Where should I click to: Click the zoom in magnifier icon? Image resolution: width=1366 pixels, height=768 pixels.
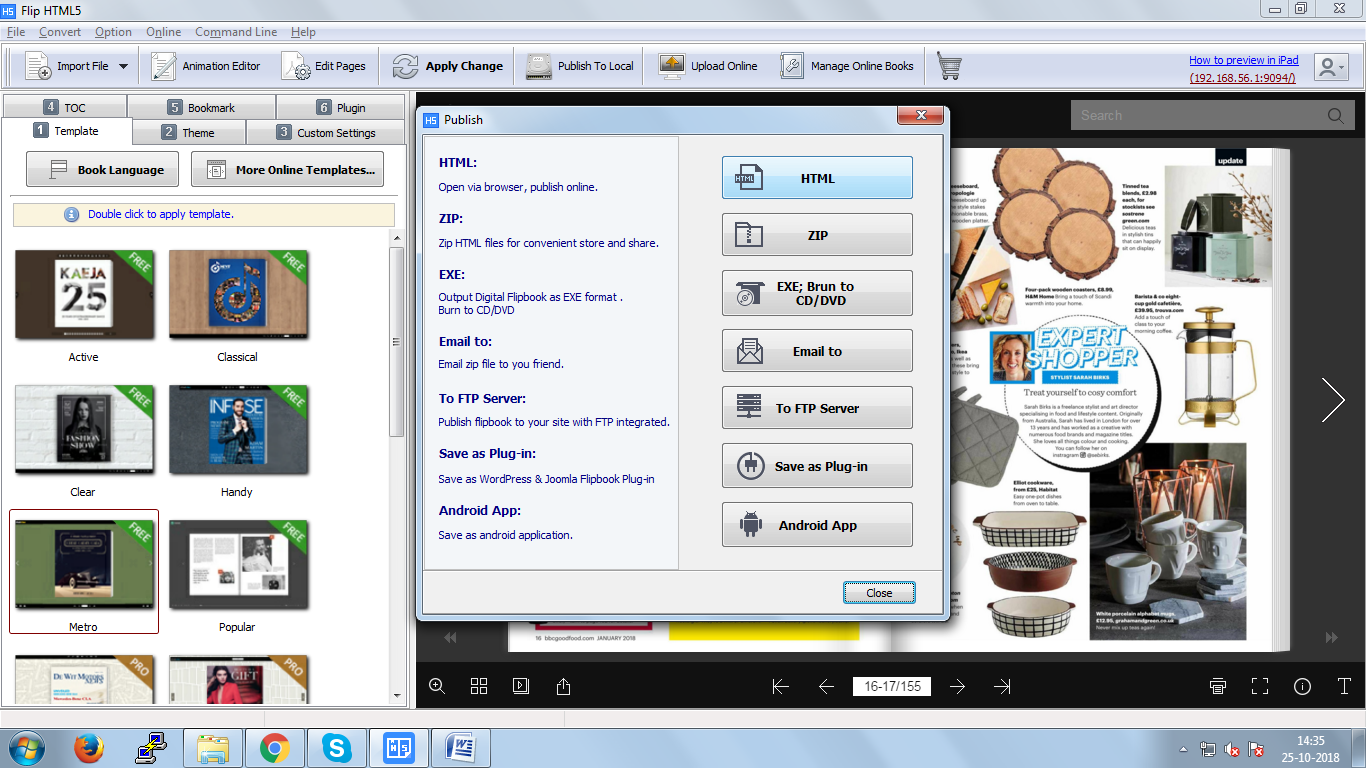[437, 686]
